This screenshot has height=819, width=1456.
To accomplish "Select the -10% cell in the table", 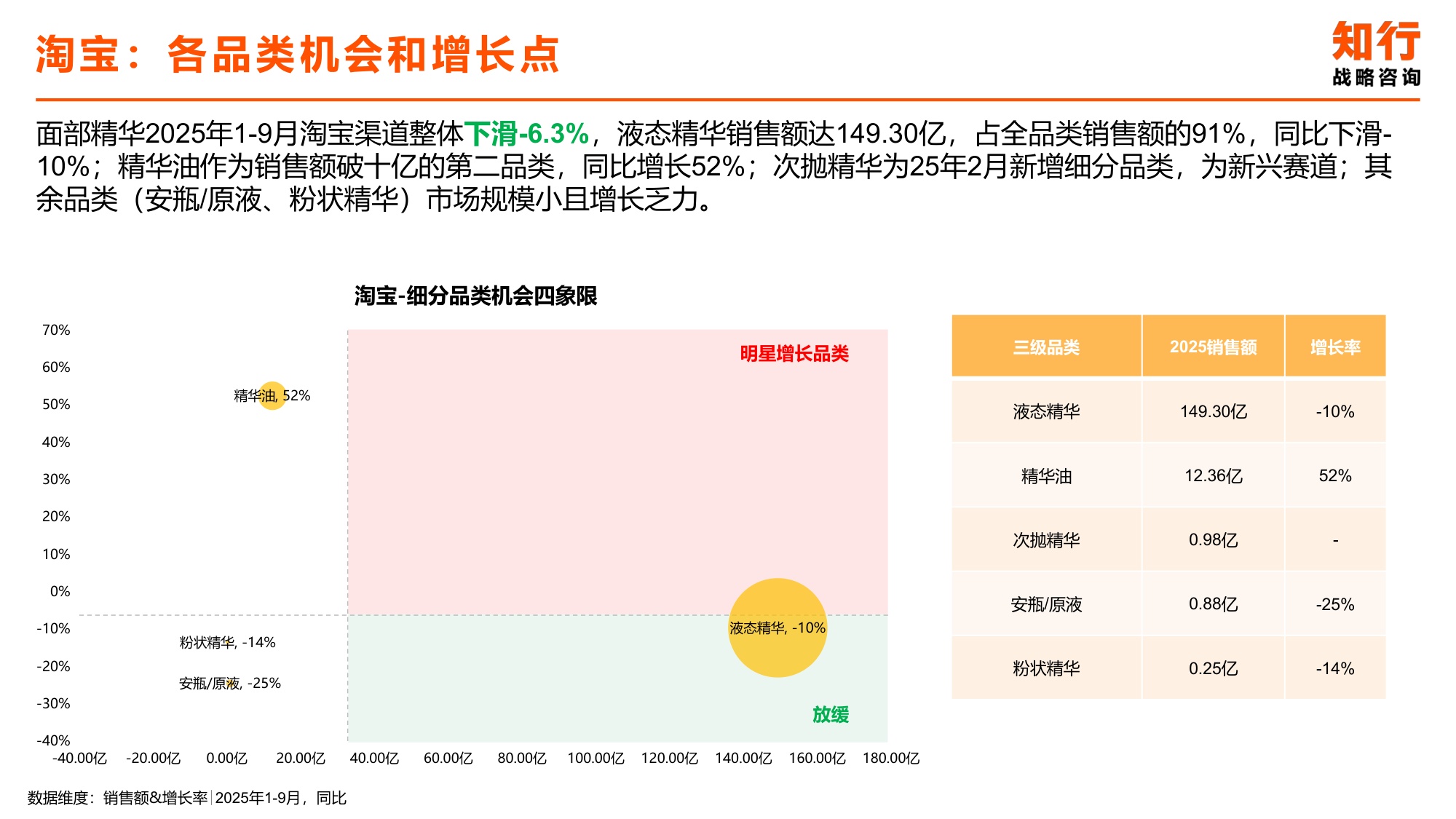I will pos(1335,411).
